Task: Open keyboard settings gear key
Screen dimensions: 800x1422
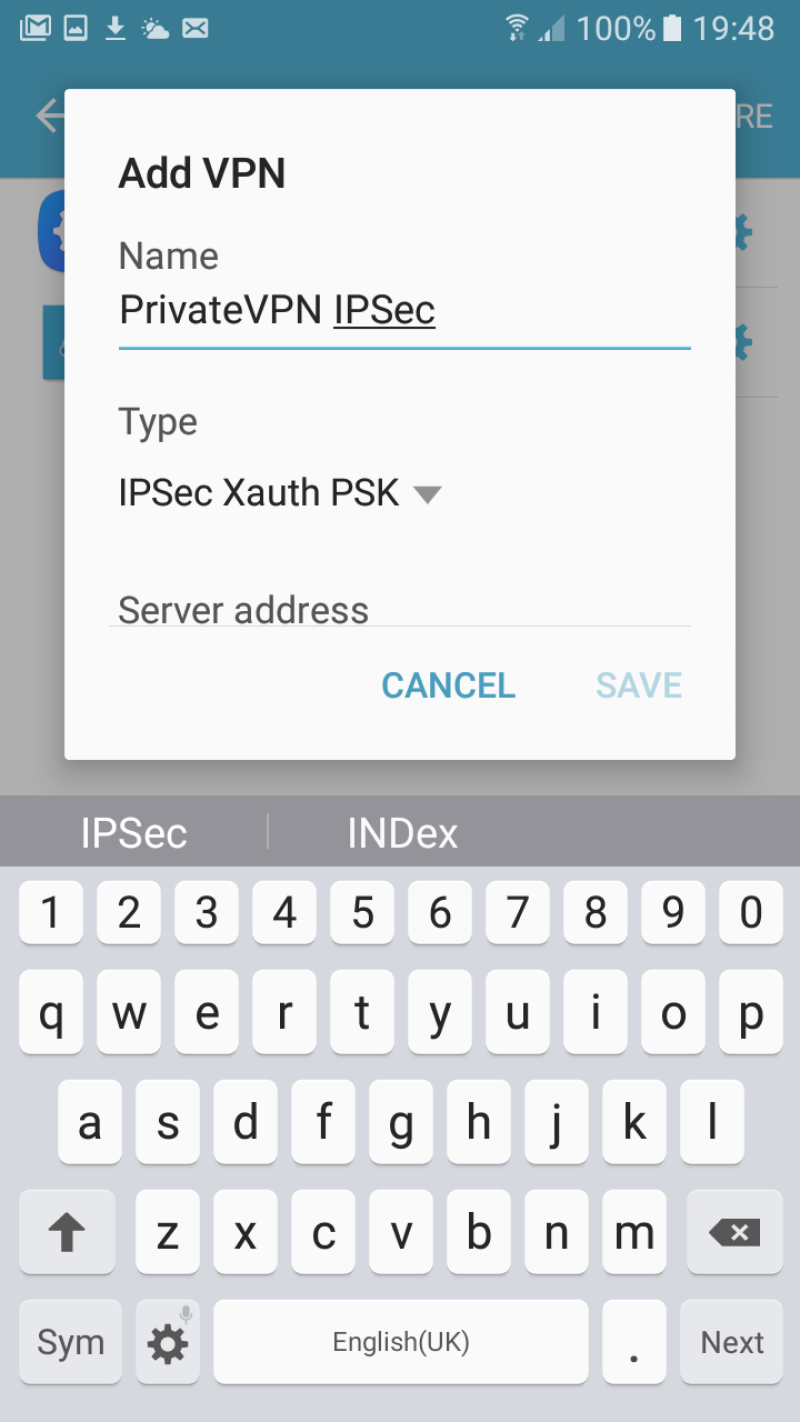Action: (167, 1342)
